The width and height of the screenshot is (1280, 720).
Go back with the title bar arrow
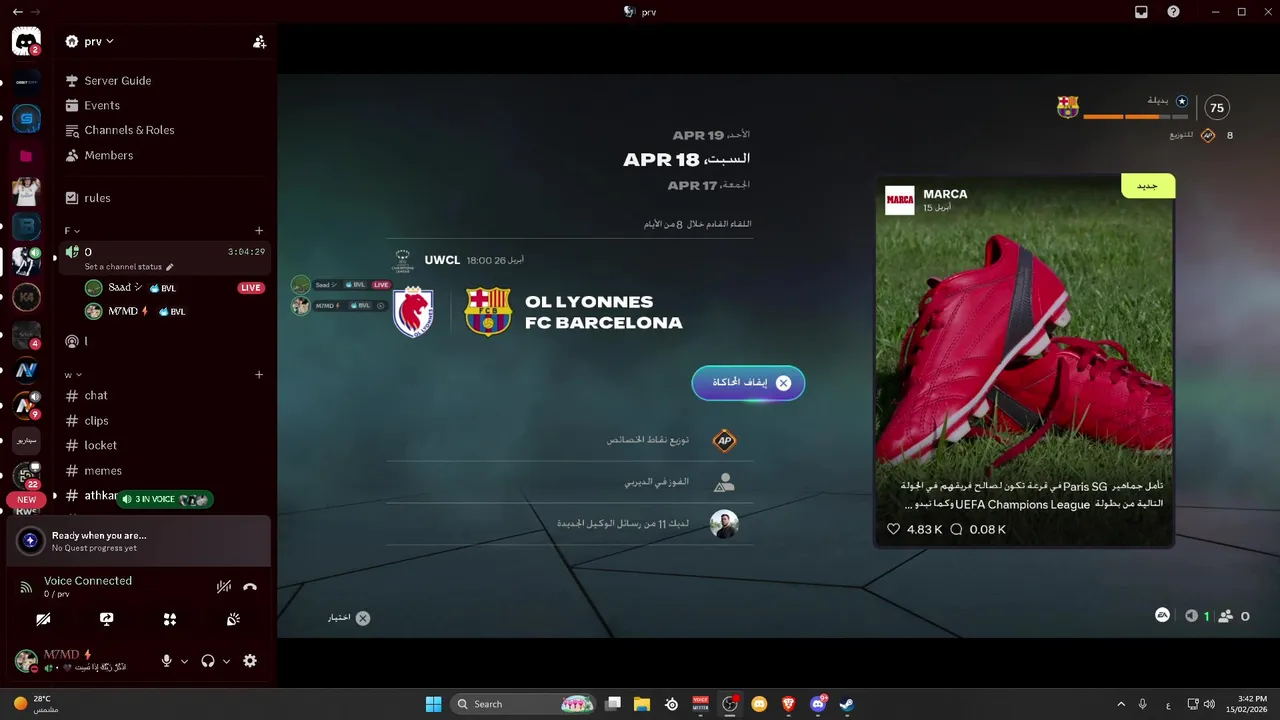(x=17, y=12)
